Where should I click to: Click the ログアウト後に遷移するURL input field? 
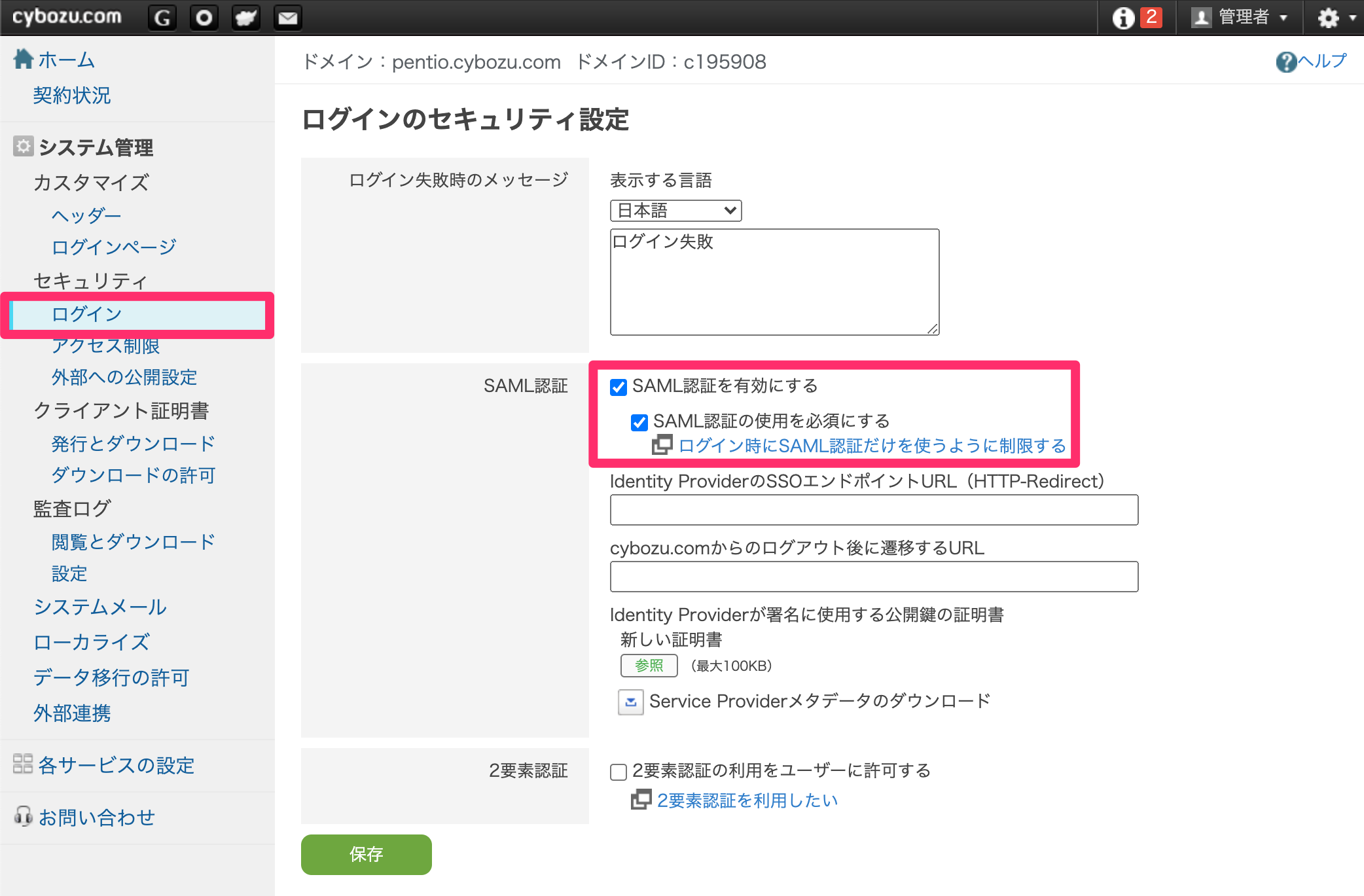pos(874,577)
